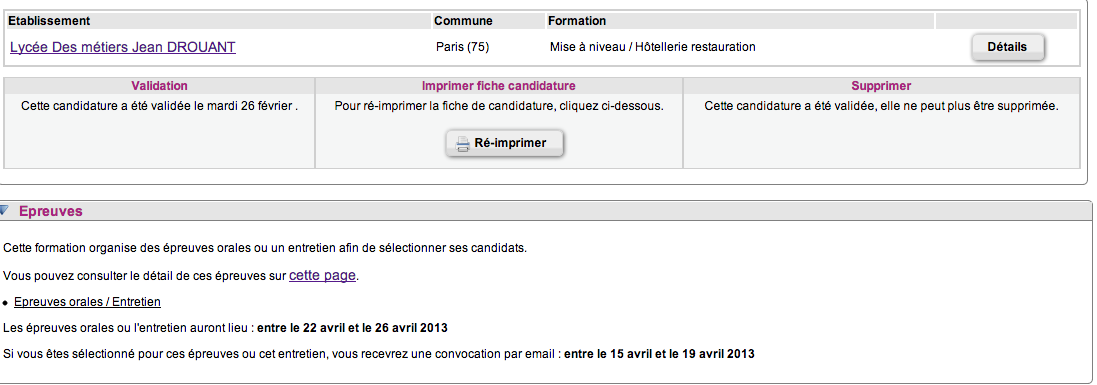Open the Détails button for this candidature
Image resolution: width=1097 pixels, height=385 pixels.
click(x=1007, y=48)
